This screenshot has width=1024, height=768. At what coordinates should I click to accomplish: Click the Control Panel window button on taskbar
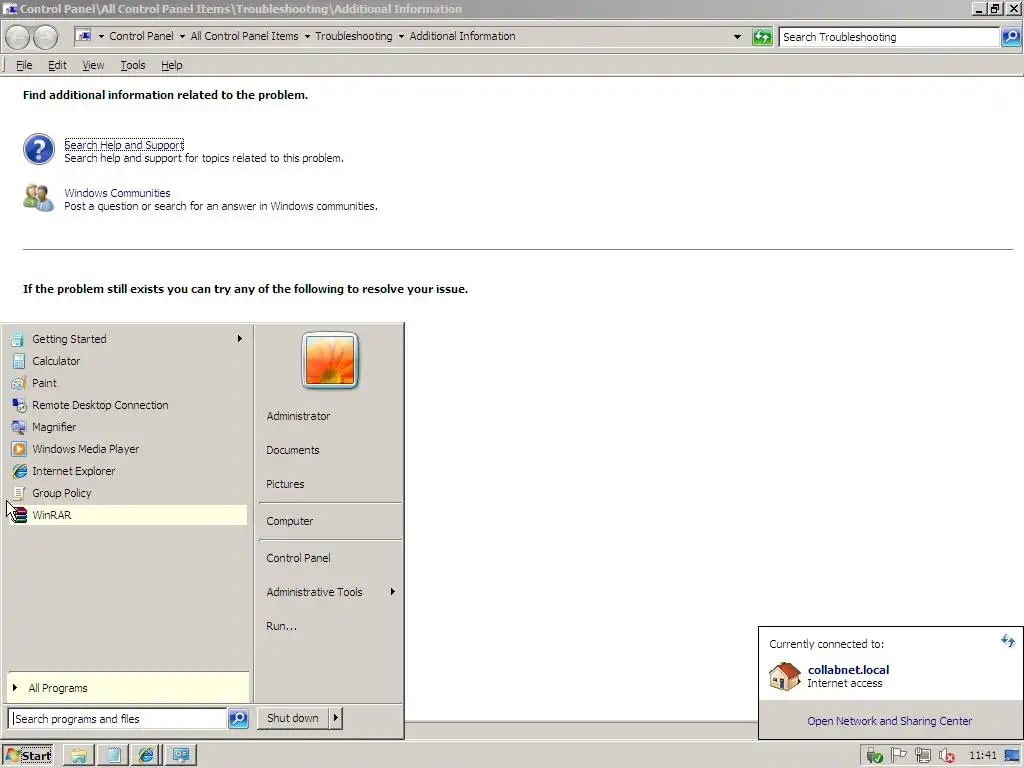[x=180, y=756]
